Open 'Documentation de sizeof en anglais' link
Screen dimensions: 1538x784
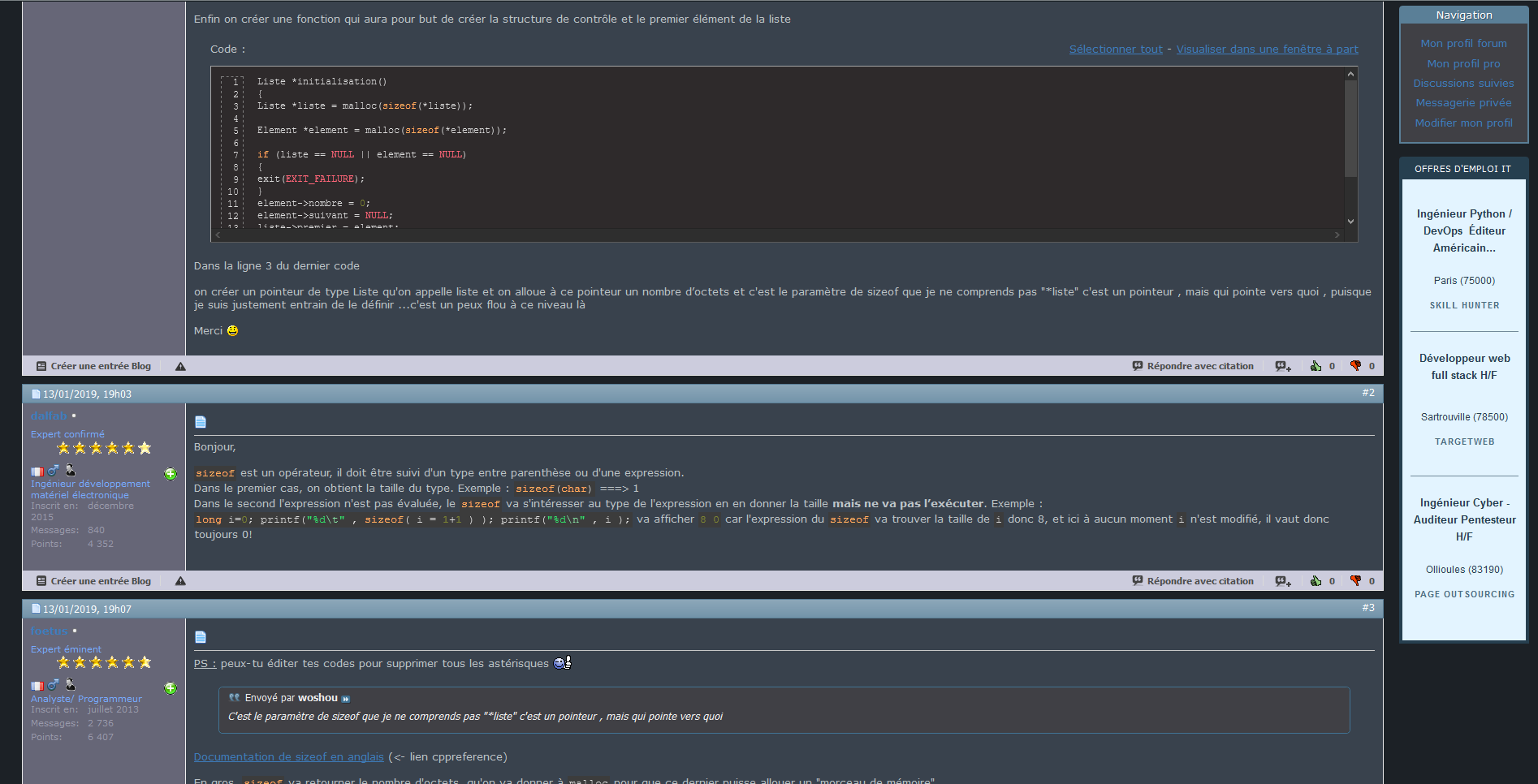(x=288, y=757)
